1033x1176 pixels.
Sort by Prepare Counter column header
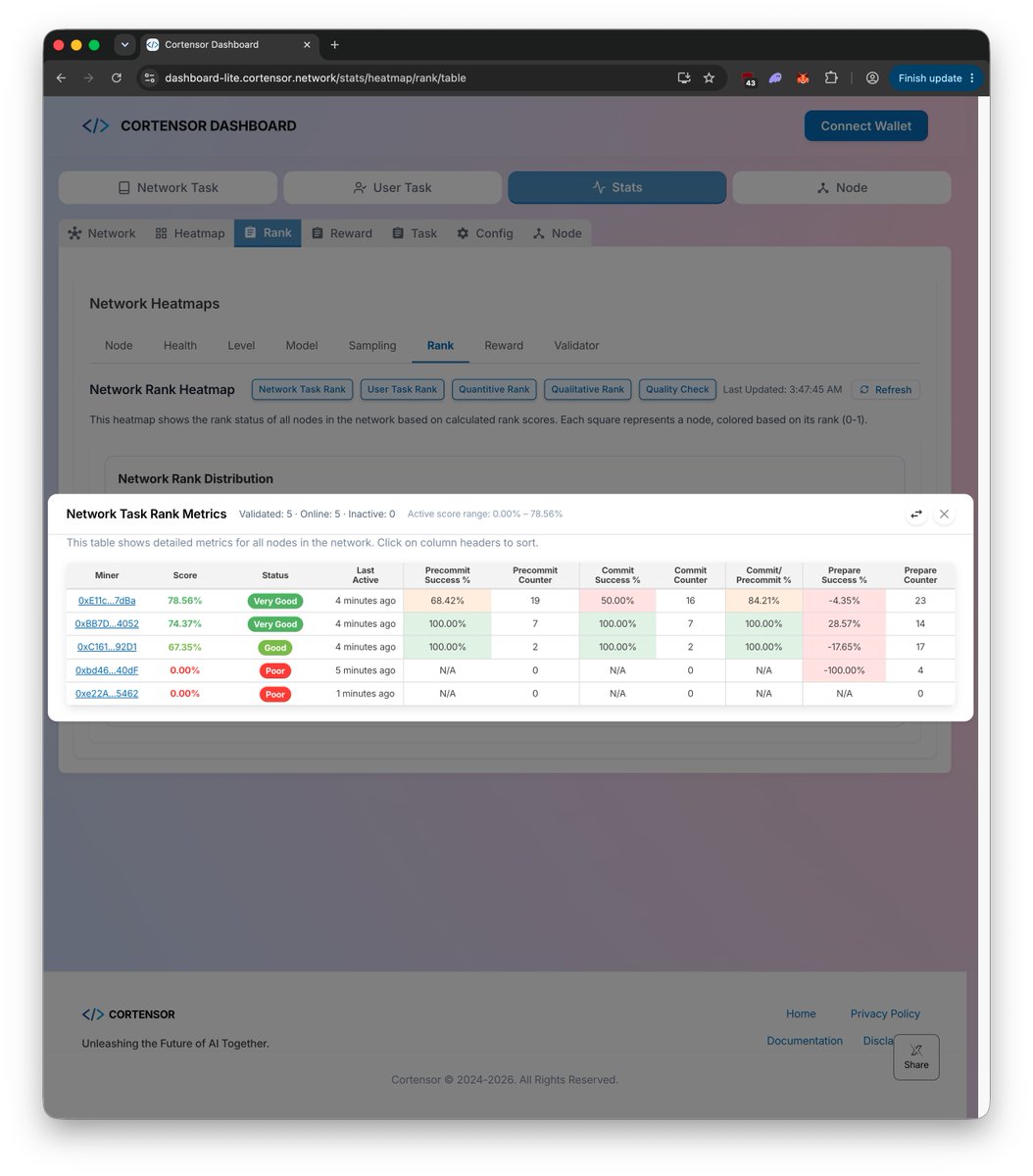(x=920, y=575)
